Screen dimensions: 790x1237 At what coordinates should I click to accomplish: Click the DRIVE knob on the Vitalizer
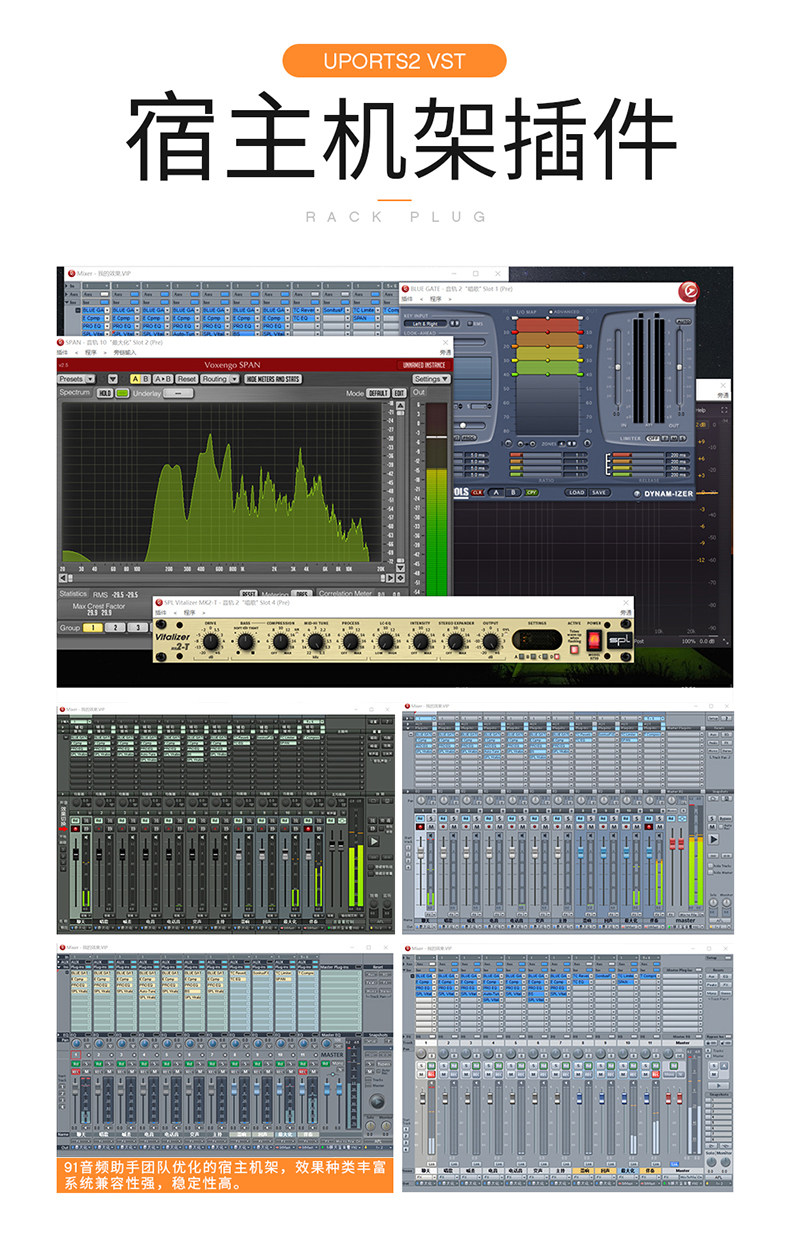(x=210, y=642)
